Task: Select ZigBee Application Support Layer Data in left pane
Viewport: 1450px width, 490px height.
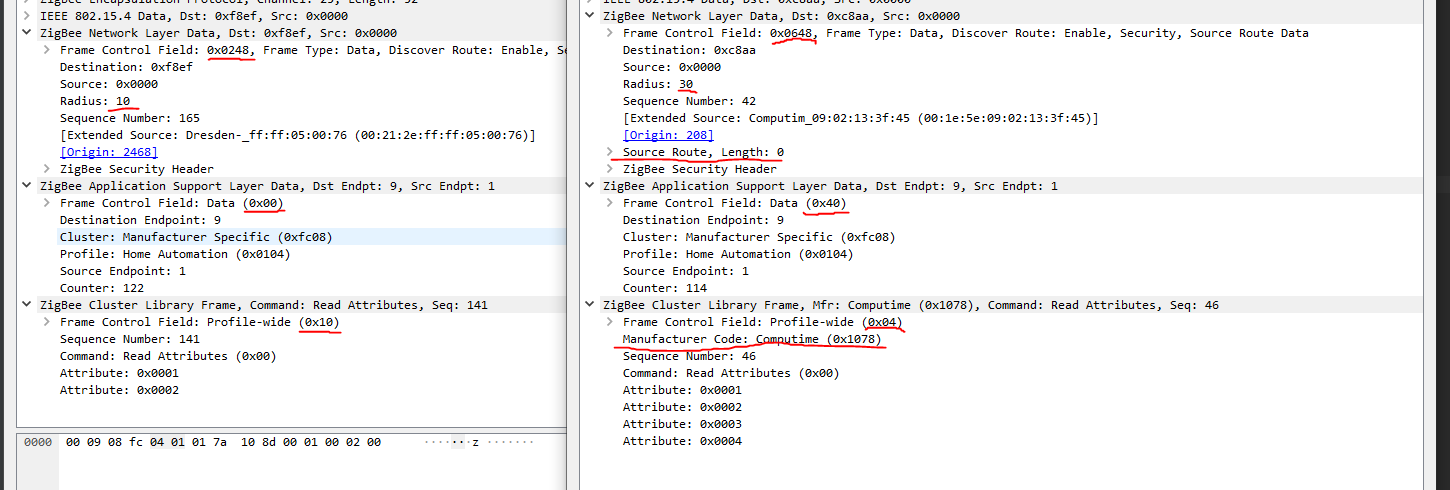Action: pos(268,186)
